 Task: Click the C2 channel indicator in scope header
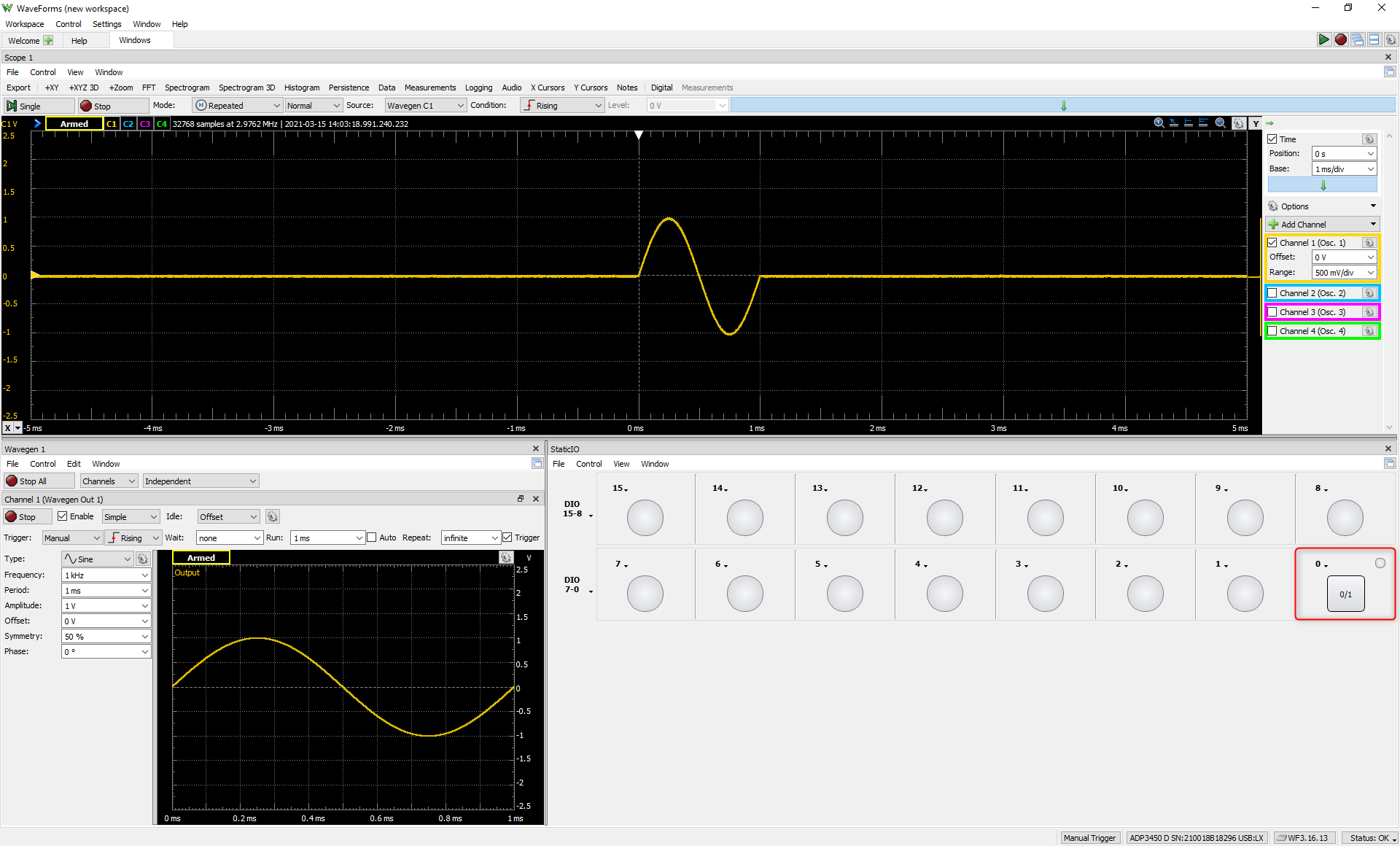pyautogui.click(x=128, y=124)
